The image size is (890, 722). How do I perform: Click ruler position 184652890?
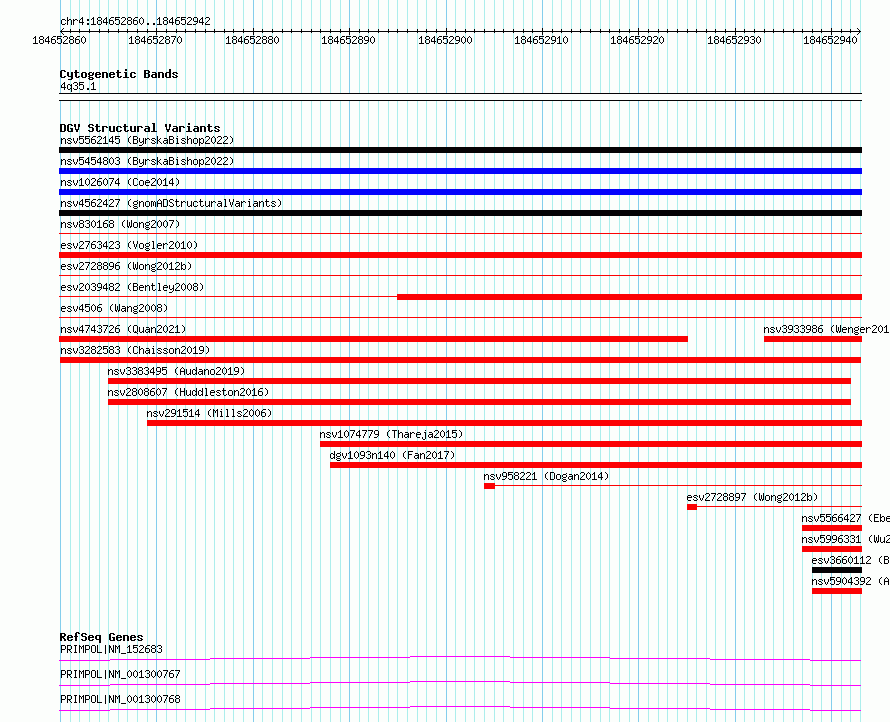[x=348, y=40]
